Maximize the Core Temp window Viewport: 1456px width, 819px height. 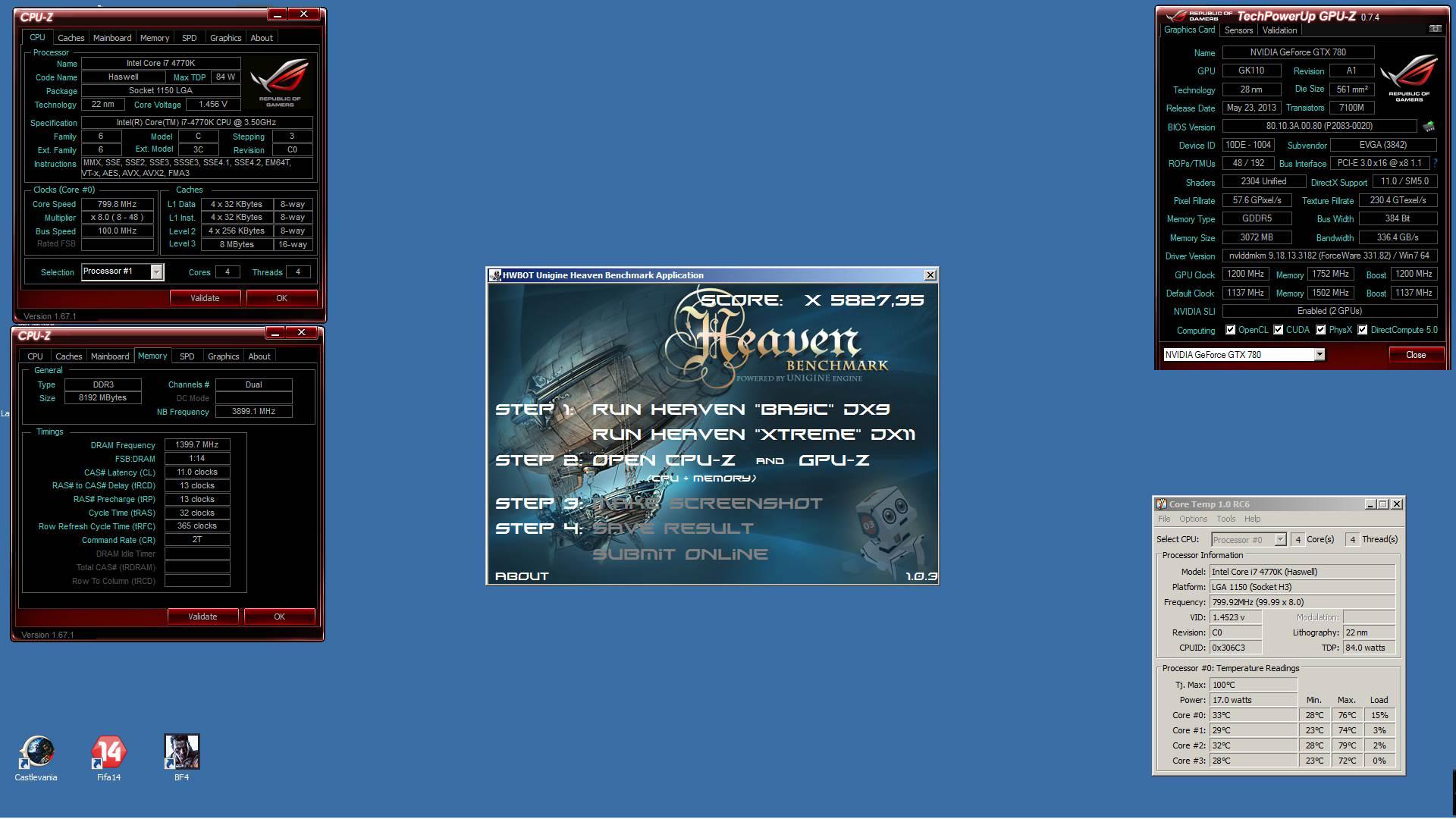click(1382, 504)
